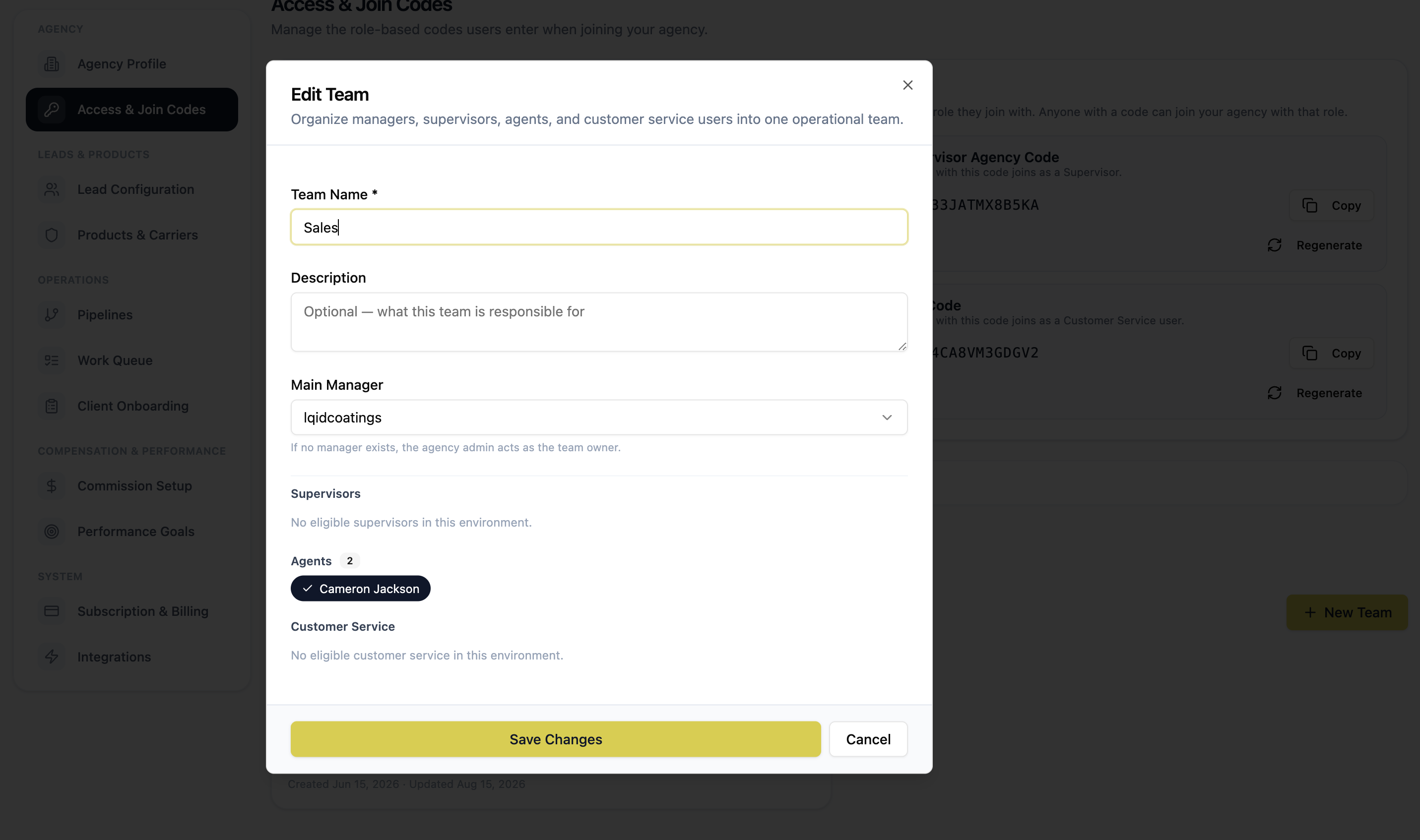
Task: Click the plus icon on New Team
Action: pos(1309,612)
